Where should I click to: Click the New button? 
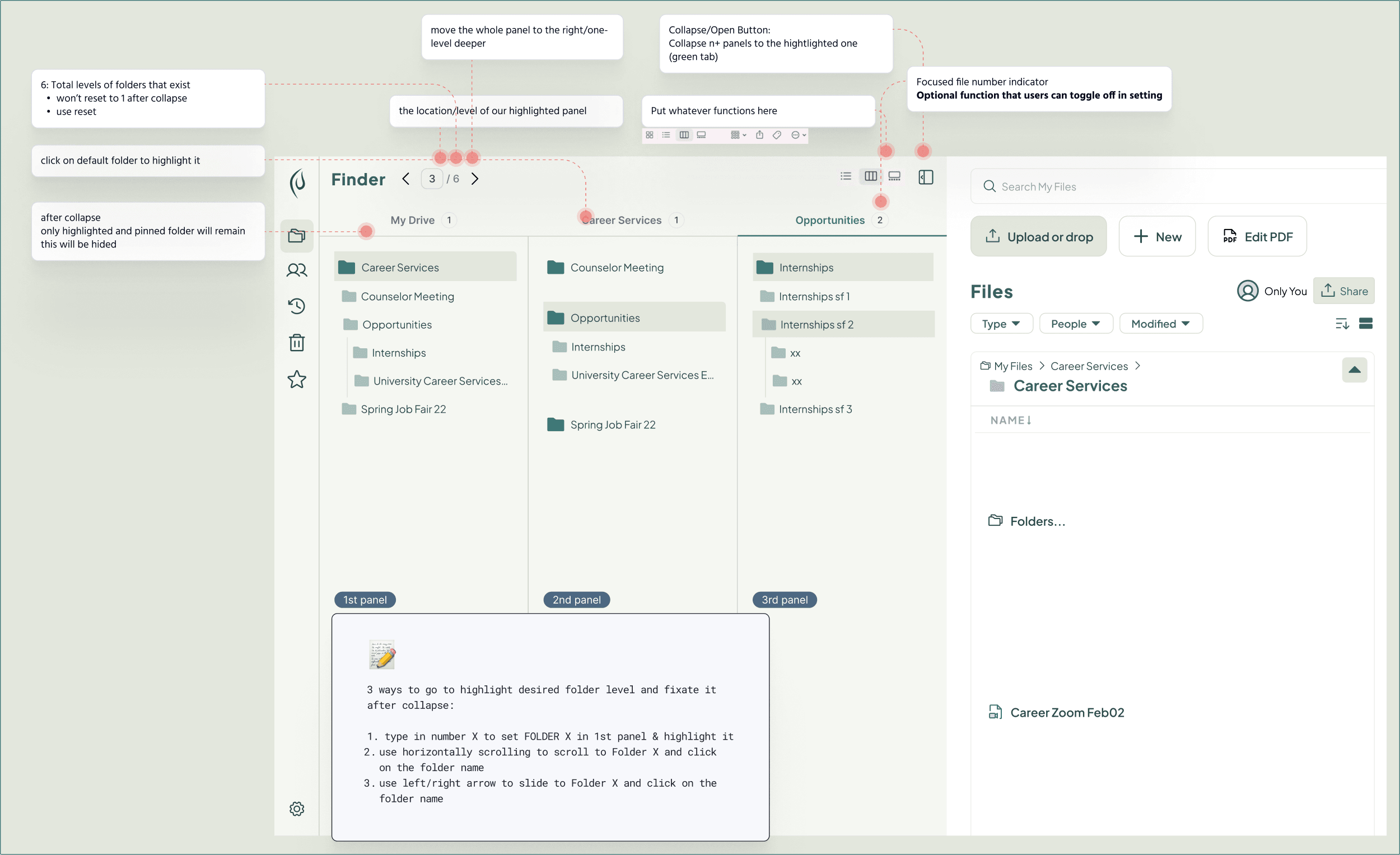coord(1157,236)
